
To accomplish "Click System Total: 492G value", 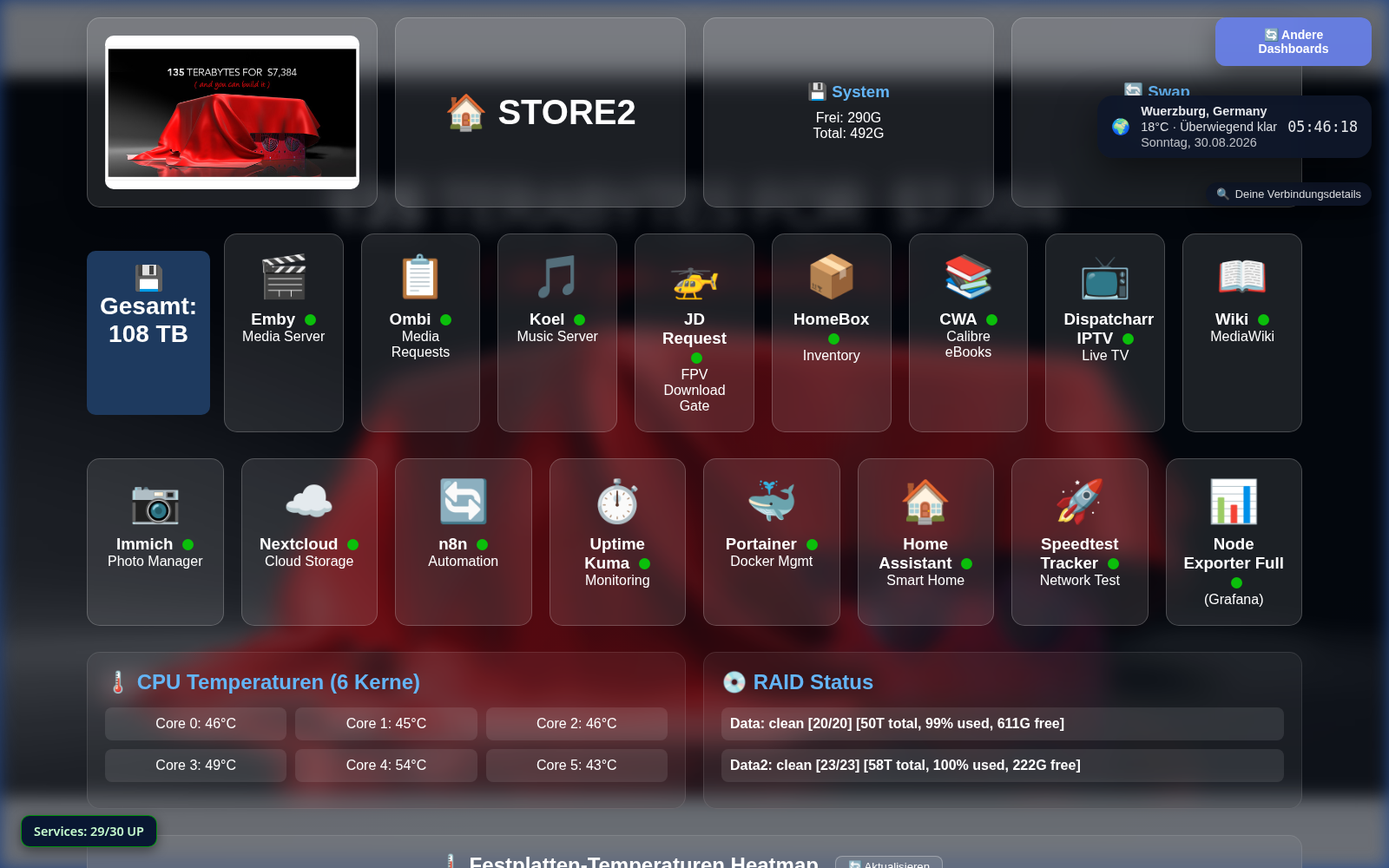I will tap(848, 133).
